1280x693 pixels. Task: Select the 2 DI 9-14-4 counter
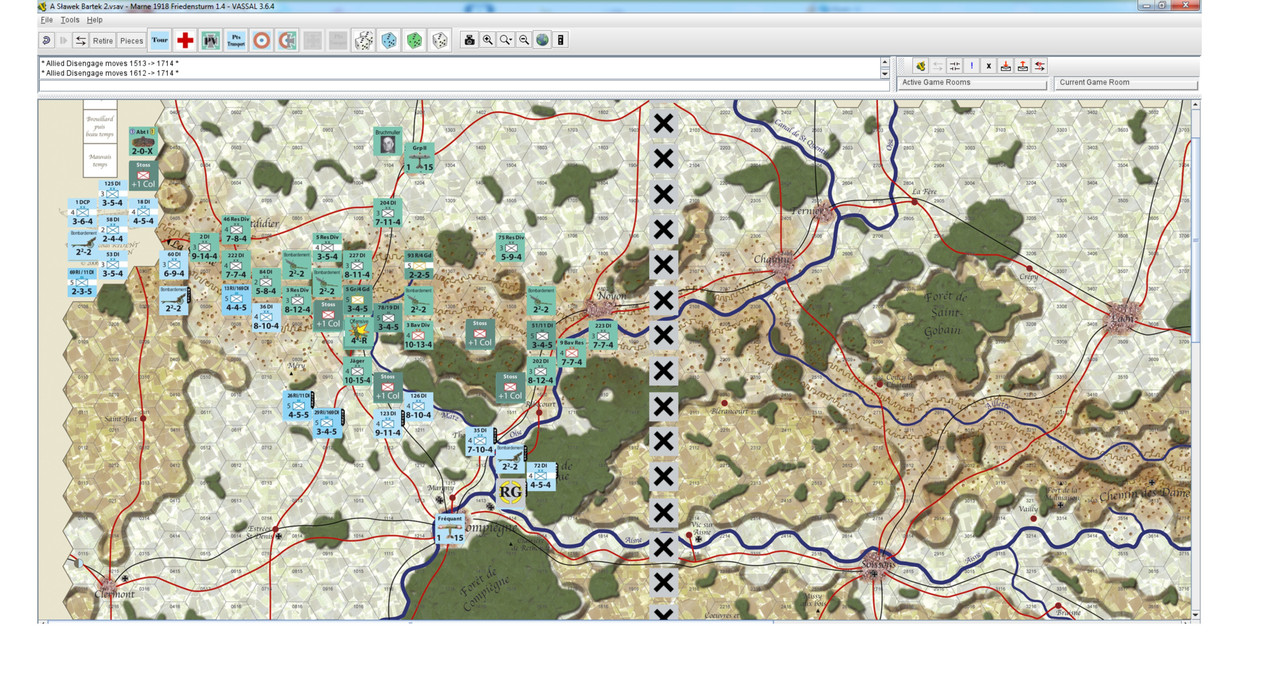204,248
